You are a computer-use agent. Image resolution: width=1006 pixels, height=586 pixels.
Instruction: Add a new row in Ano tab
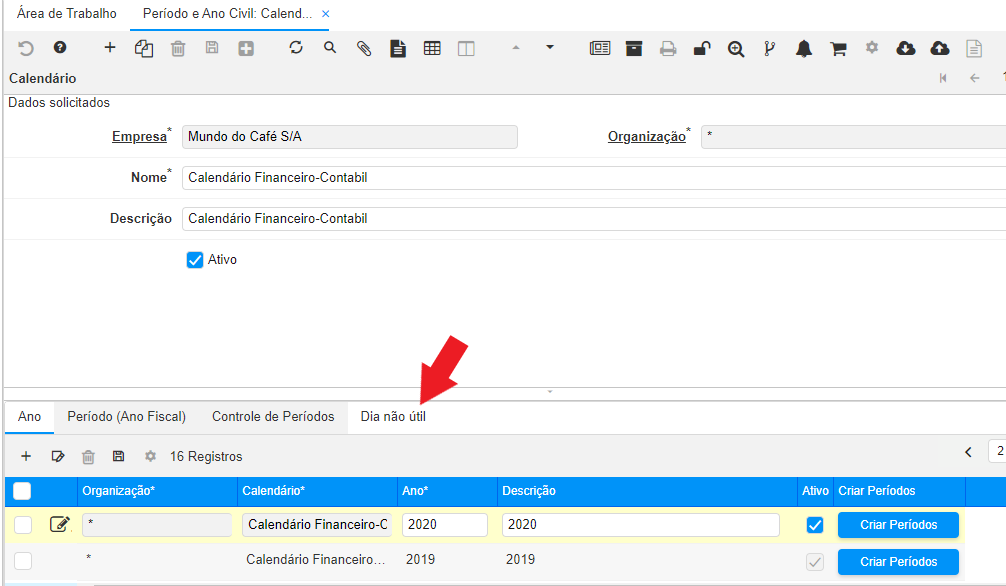(x=26, y=456)
